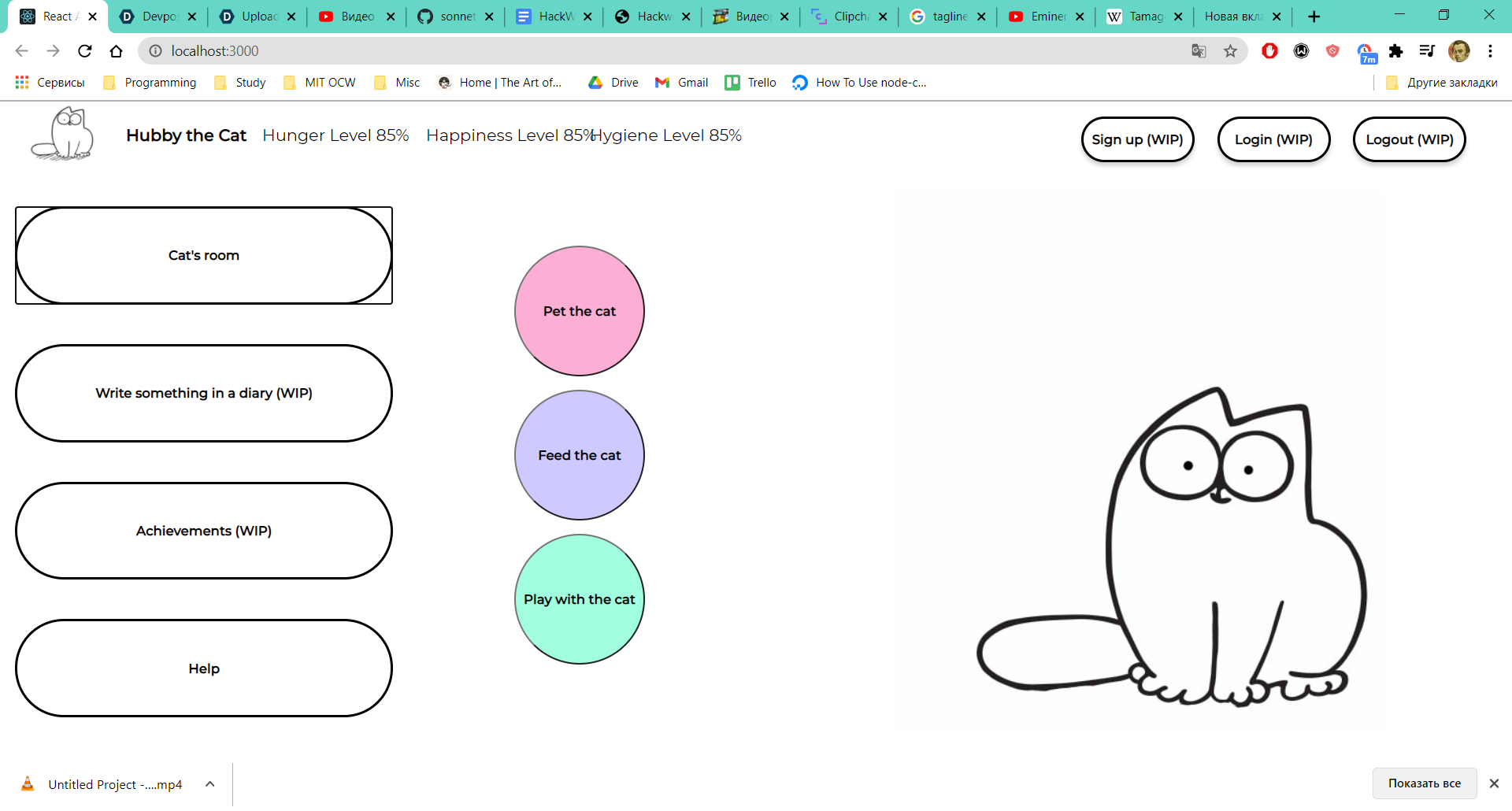
Task: Open the Help section
Action: point(204,668)
